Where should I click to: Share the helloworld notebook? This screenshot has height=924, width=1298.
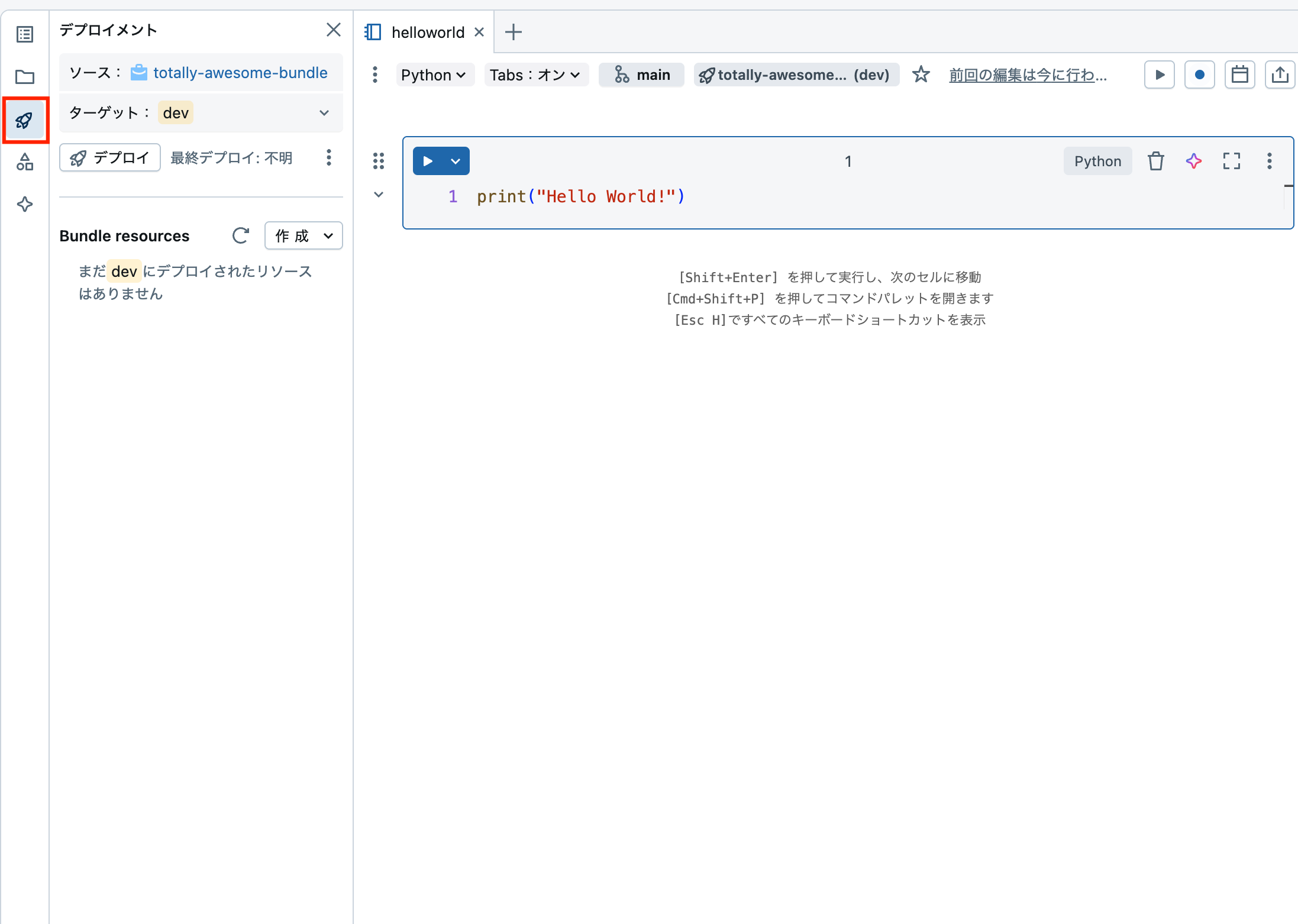1280,75
